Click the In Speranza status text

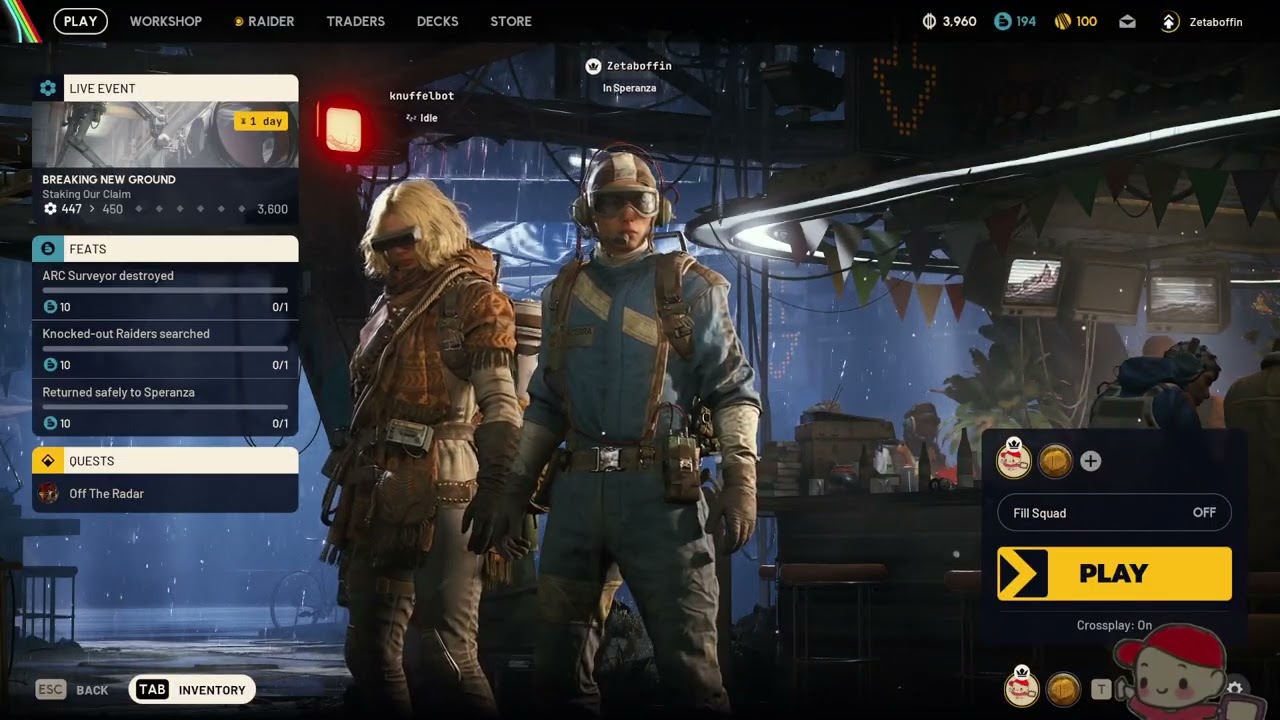pyautogui.click(x=629, y=88)
